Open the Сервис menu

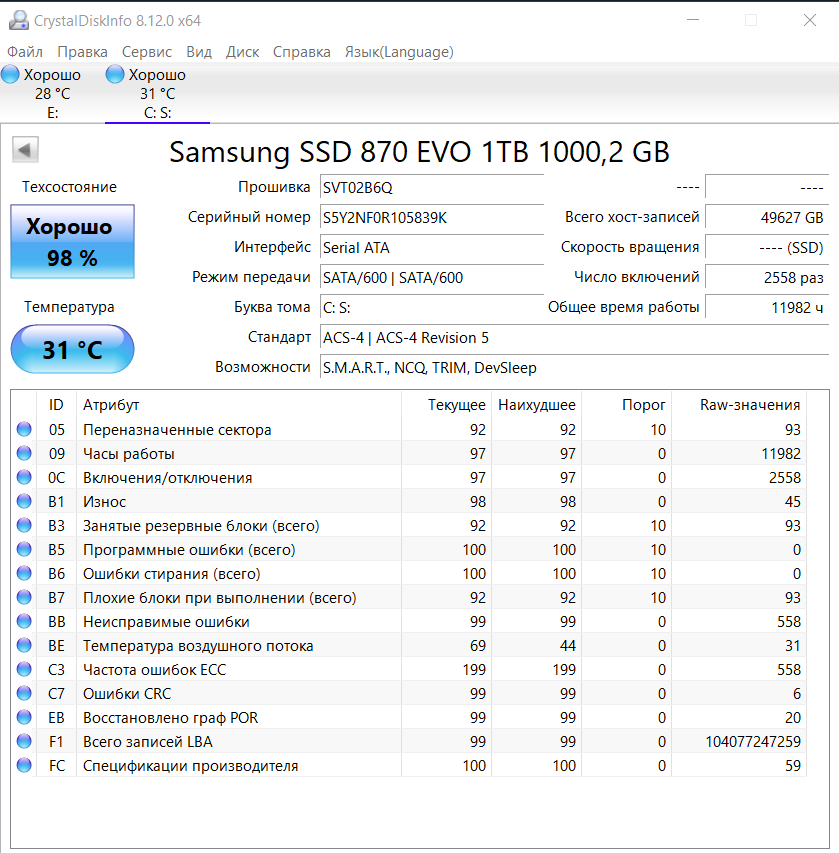point(147,52)
